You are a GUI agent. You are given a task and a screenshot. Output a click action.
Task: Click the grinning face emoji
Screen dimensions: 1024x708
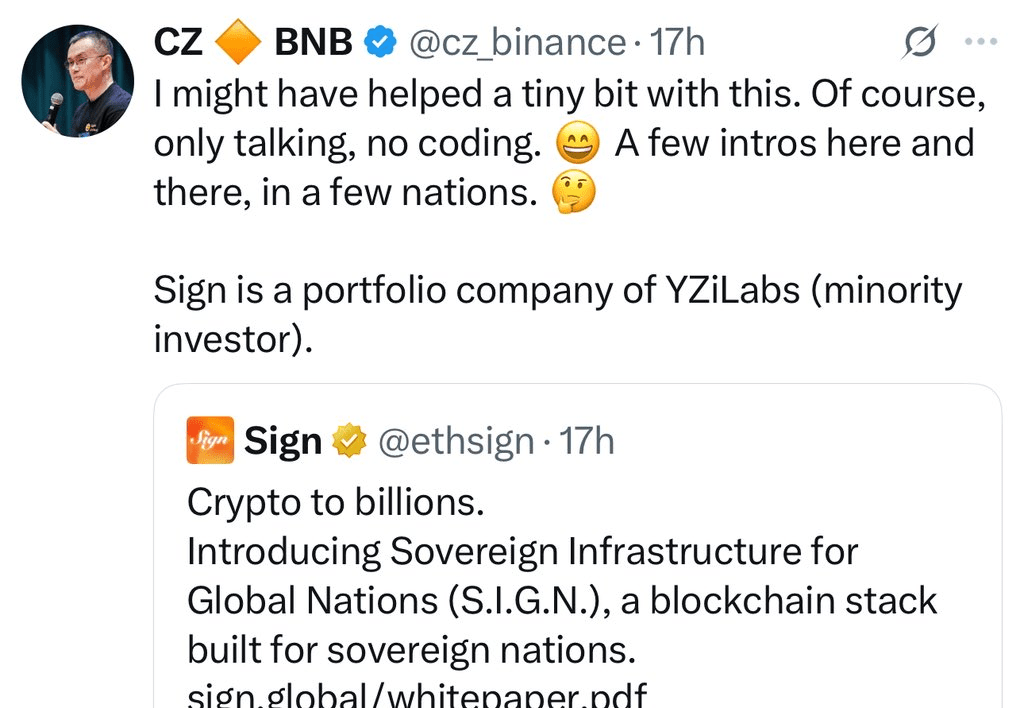577,143
